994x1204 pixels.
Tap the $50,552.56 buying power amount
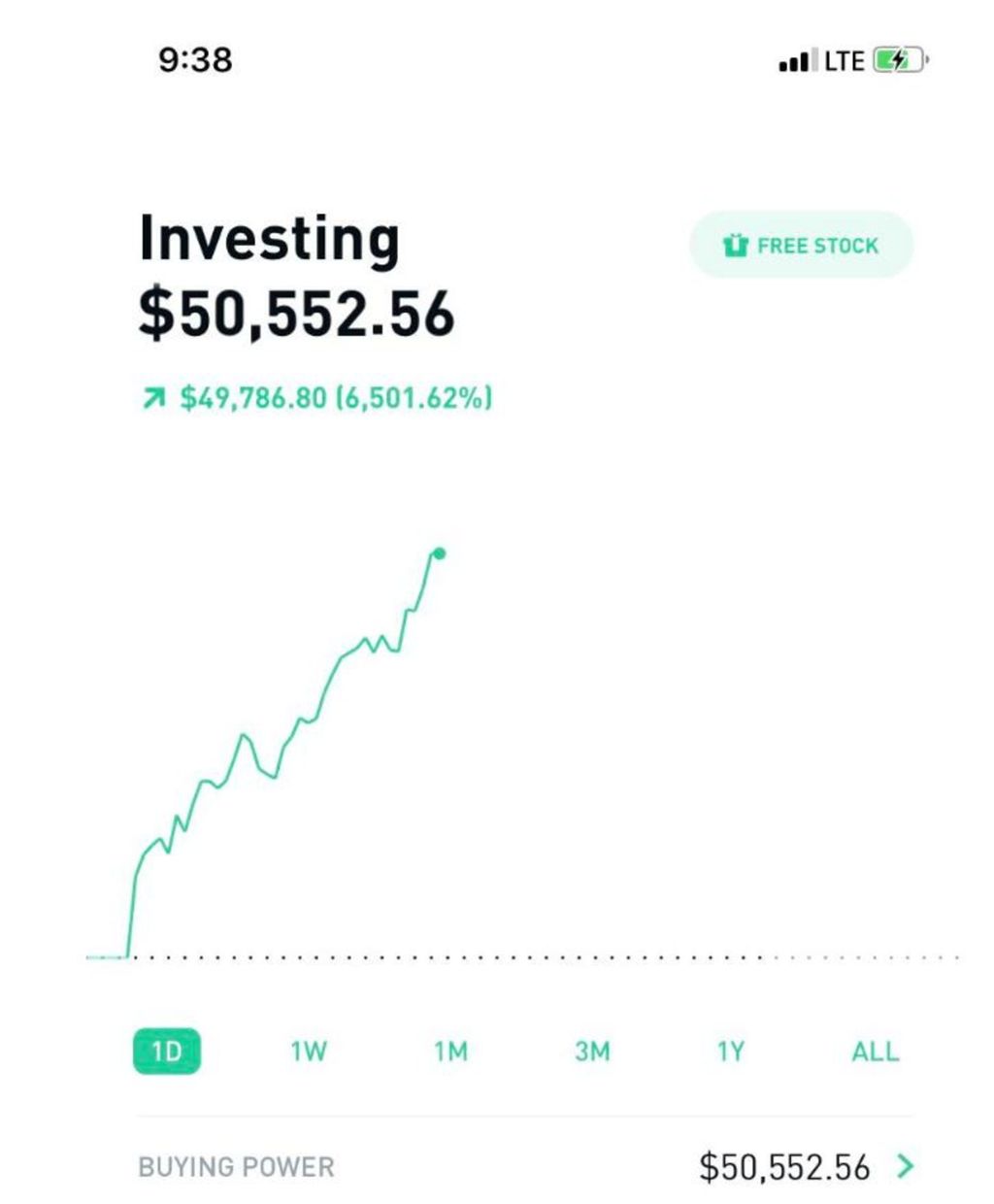784,1166
